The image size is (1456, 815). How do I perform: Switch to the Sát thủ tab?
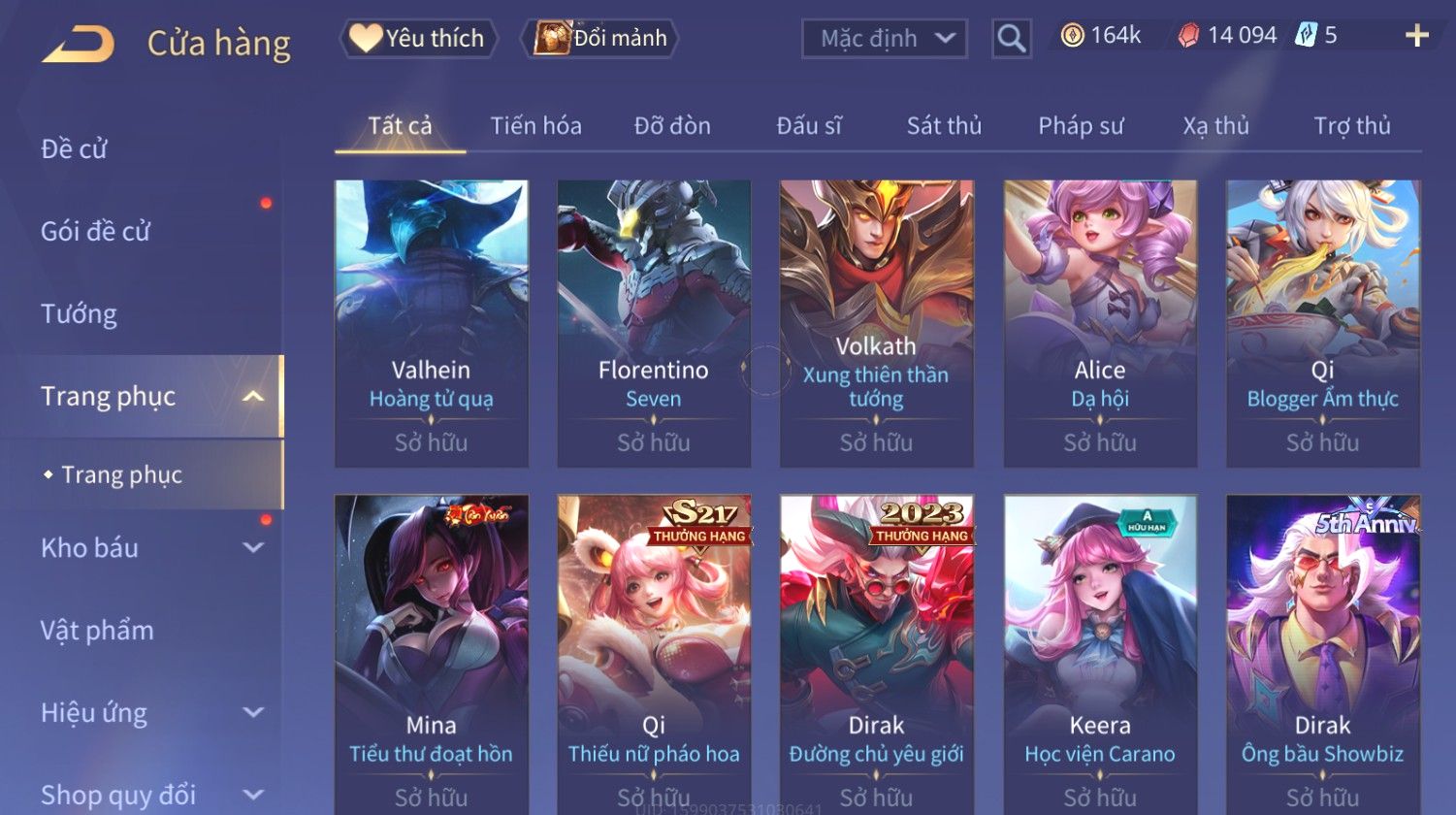944,126
